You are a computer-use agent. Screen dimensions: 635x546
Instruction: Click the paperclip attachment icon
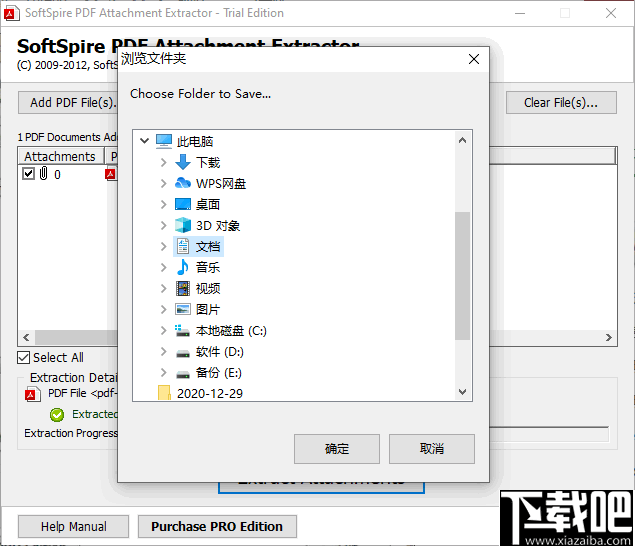click(x=43, y=173)
